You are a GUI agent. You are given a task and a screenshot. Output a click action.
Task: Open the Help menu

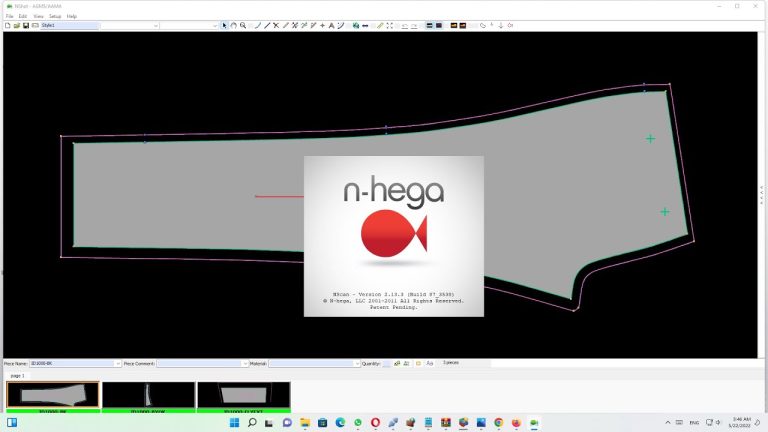click(x=72, y=16)
